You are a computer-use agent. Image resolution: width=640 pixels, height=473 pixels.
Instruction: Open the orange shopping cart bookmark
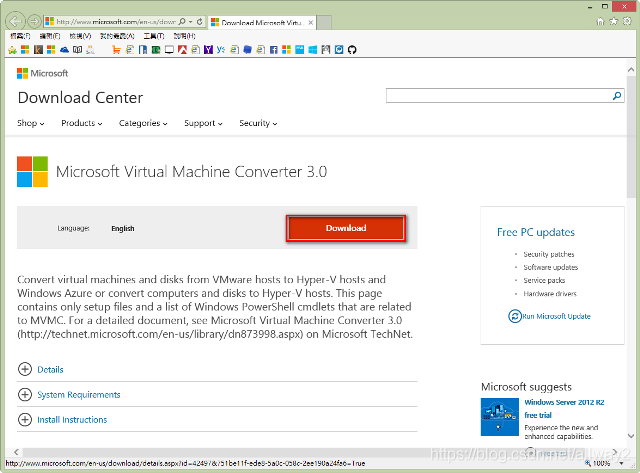click(116, 50)
